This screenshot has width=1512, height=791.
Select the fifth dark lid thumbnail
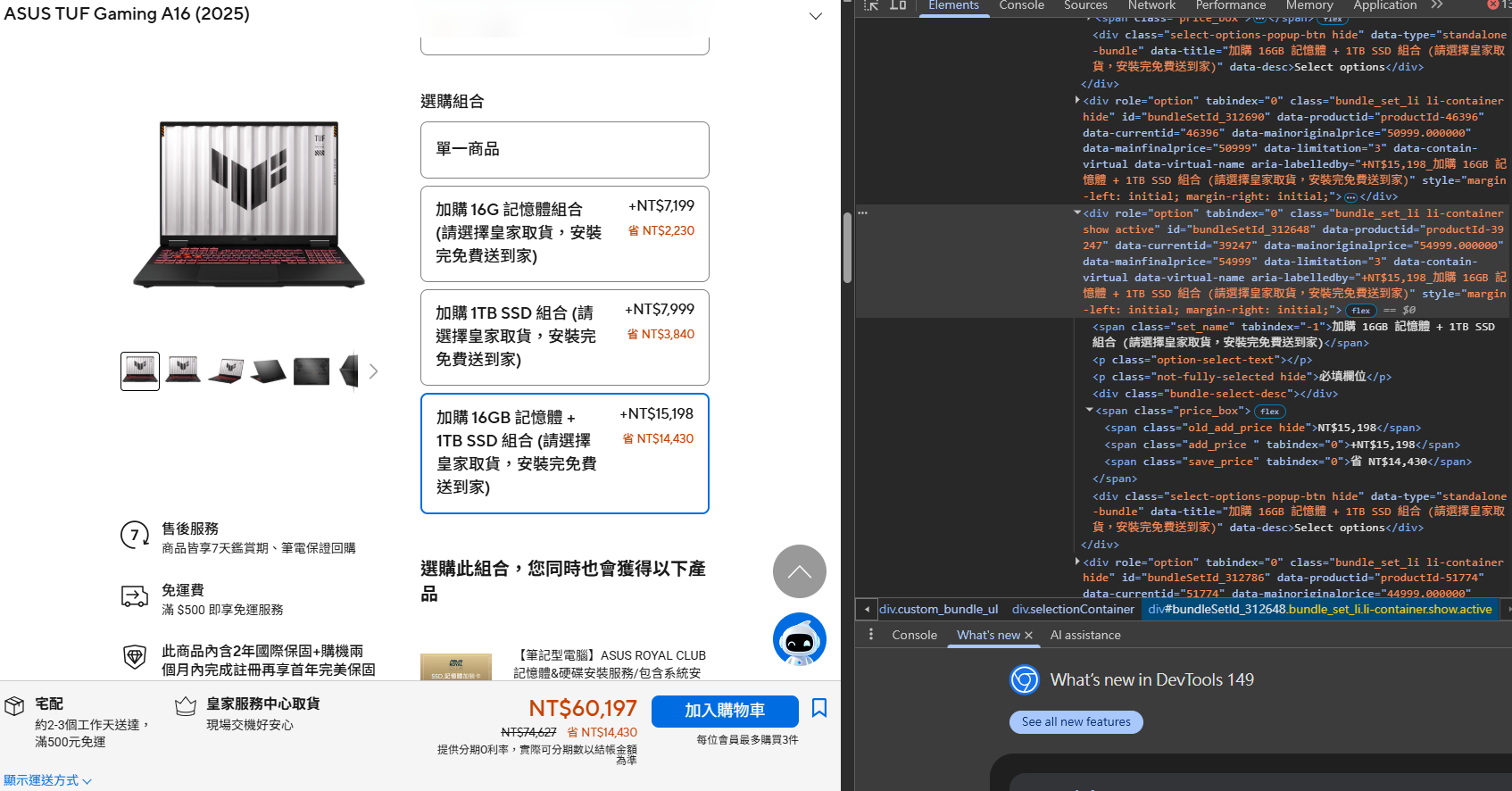pos(312,371)
